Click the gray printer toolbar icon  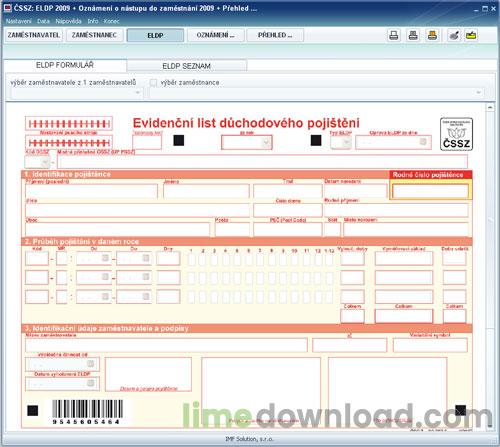pyautogui.click(x=413, y=35)
